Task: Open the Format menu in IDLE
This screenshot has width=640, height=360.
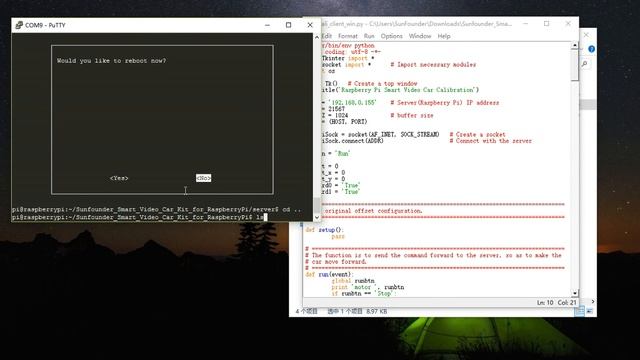Action: pos(347,36)
